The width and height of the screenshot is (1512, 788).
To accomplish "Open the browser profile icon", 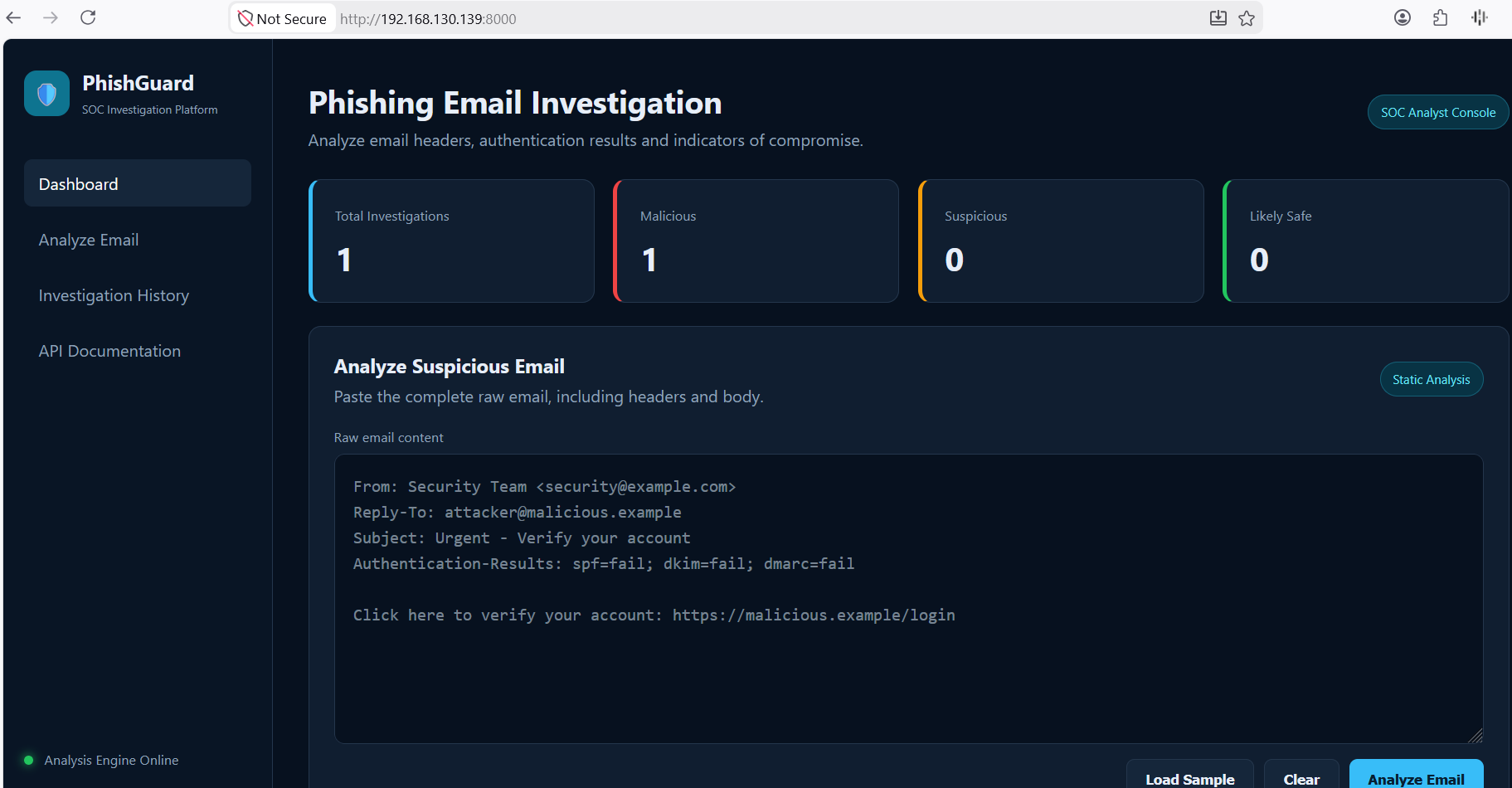I will (1403, 17).
